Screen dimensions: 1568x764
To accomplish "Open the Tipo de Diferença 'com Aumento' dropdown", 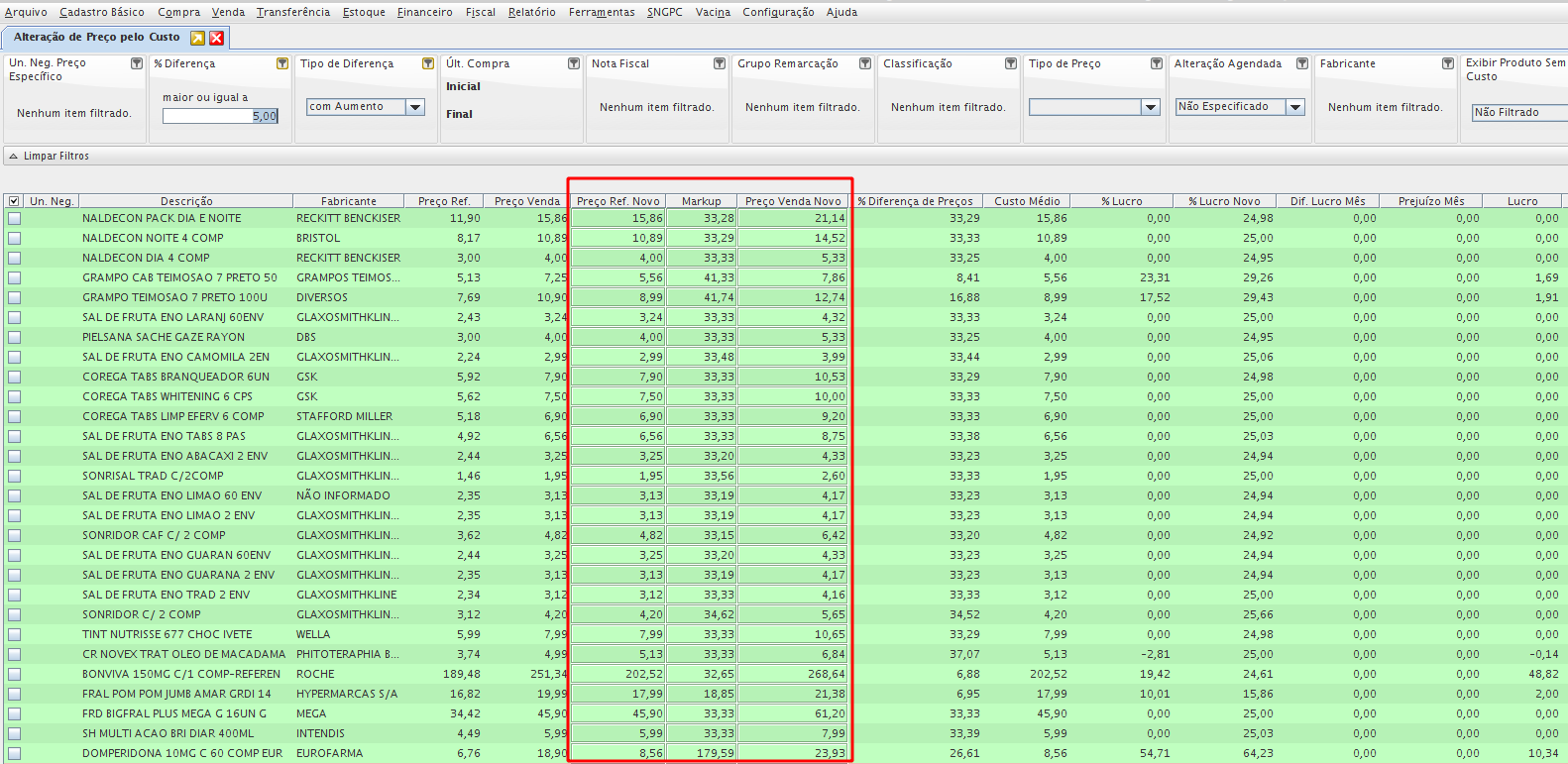I will (x=415, y=107).
